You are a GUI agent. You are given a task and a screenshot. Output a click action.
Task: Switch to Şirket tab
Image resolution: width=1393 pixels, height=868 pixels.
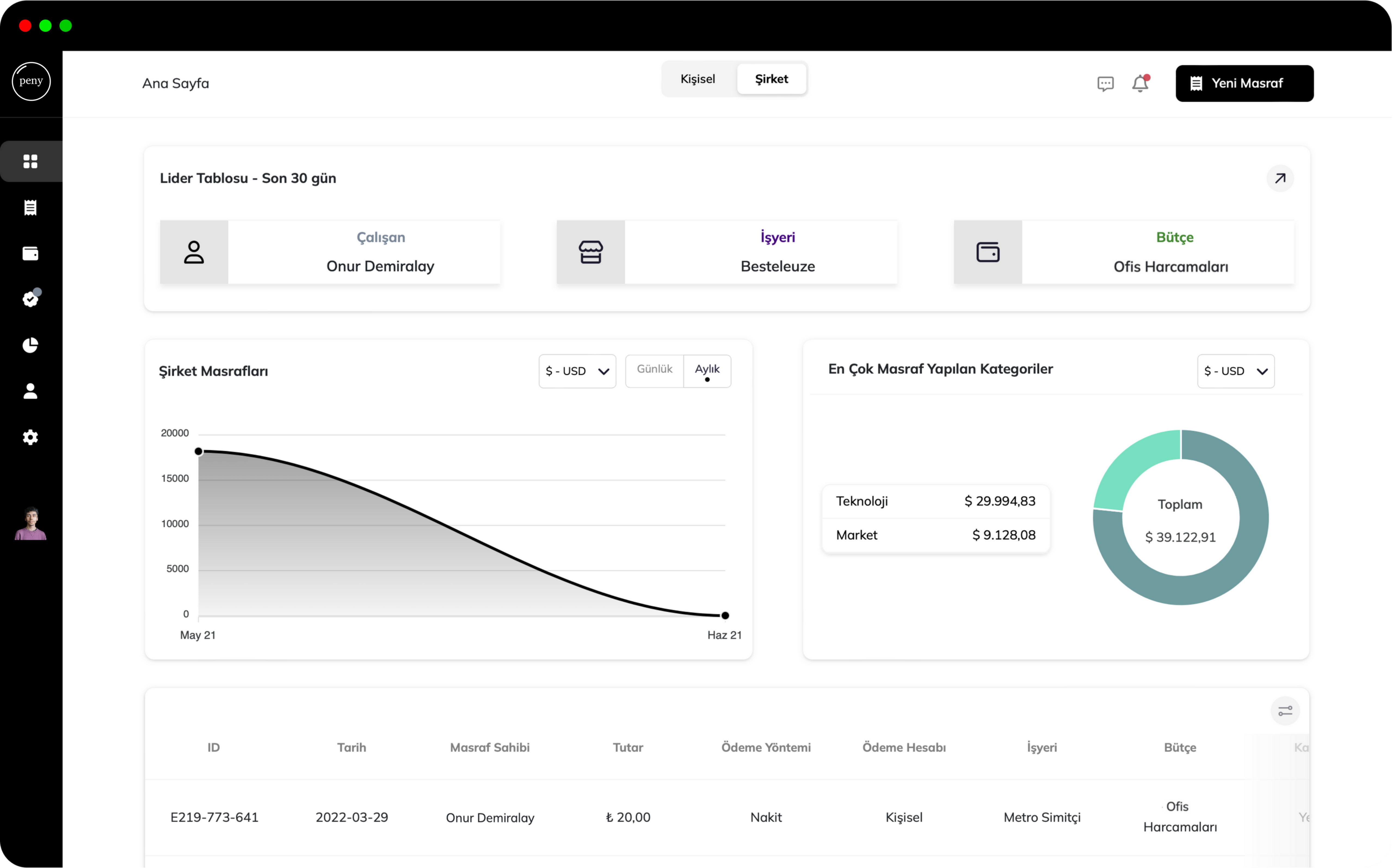point(771,78)
